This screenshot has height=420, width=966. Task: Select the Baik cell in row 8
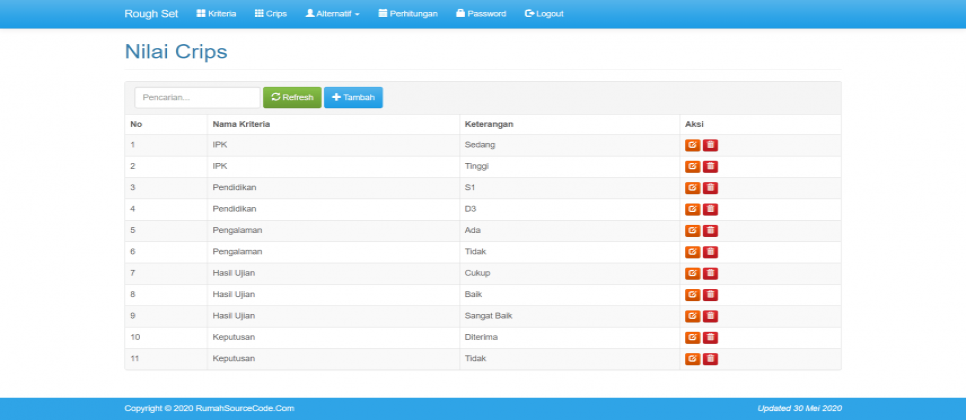point(570,295)
